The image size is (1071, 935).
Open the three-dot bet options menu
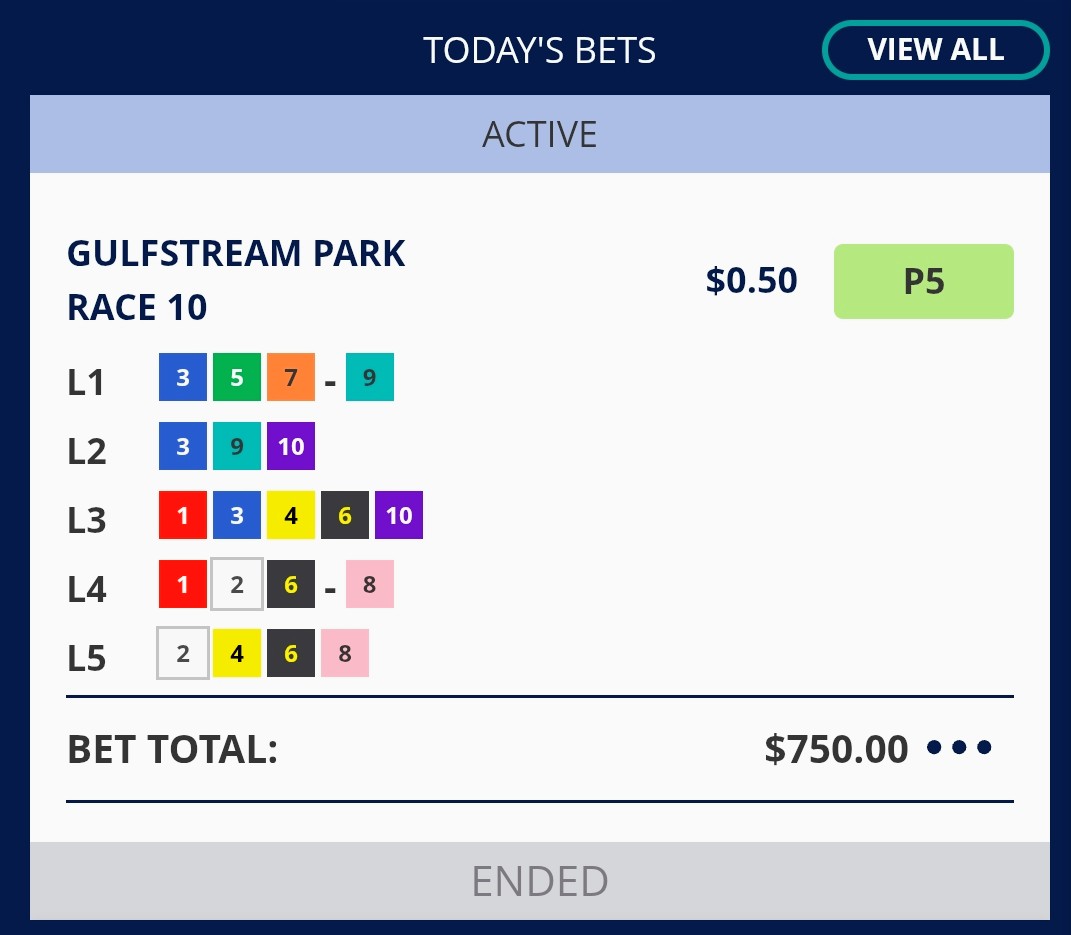[x=959, y=747]
